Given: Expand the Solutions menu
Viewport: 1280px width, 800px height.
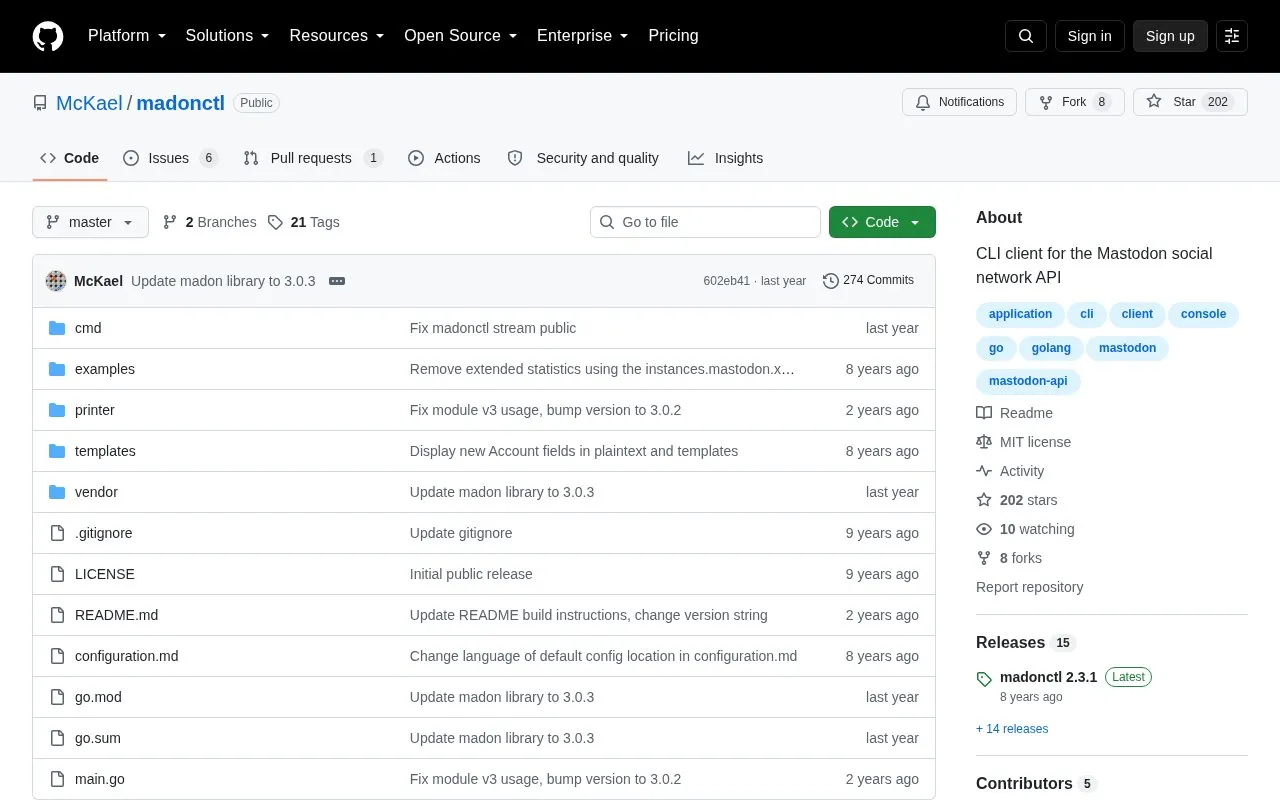Looking at the screenshot, I should (227, 36).
